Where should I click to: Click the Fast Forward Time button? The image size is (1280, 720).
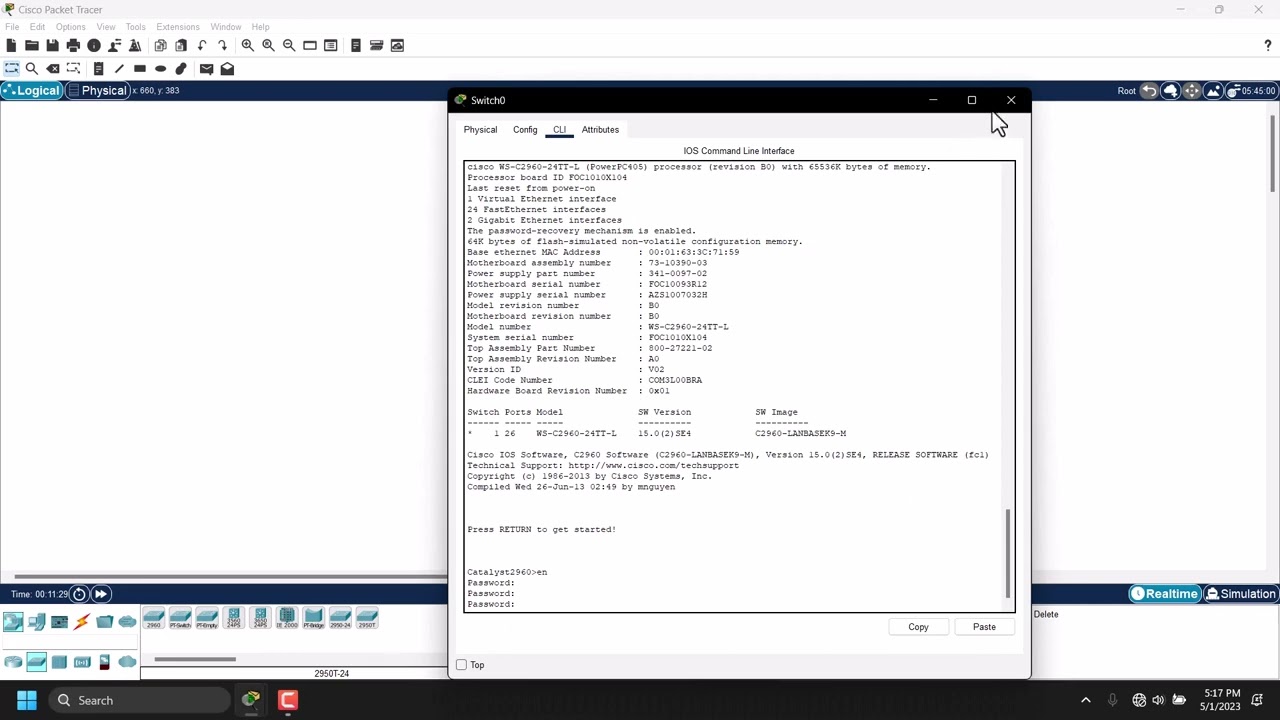pos(101,594)
